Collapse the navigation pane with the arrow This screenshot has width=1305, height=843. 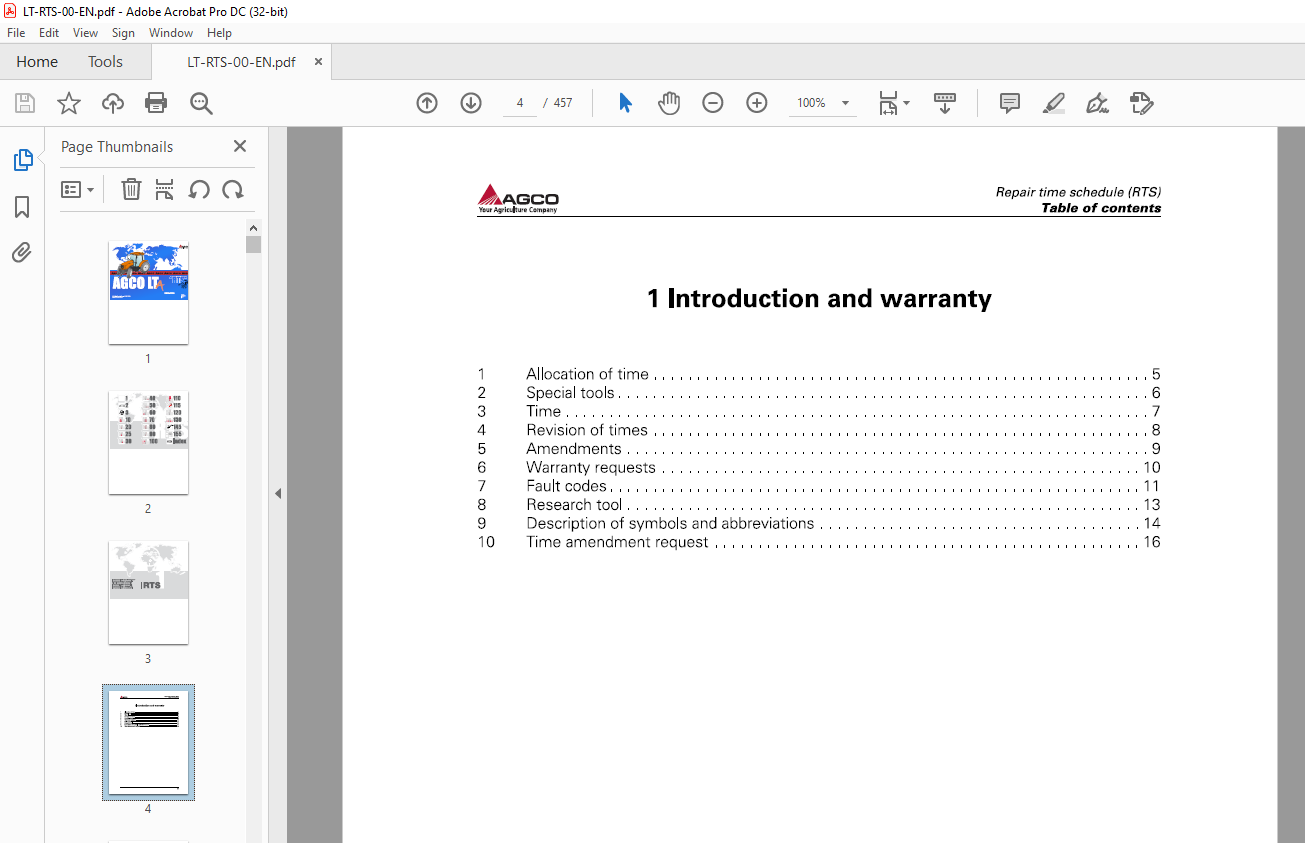click(278, 493)
